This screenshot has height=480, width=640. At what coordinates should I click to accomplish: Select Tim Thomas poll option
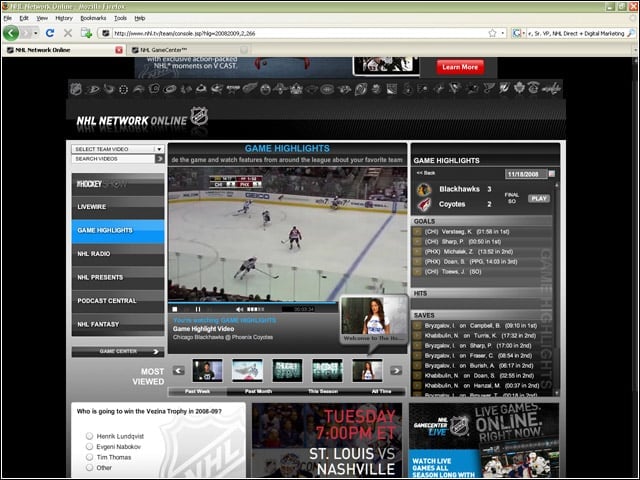89,457
